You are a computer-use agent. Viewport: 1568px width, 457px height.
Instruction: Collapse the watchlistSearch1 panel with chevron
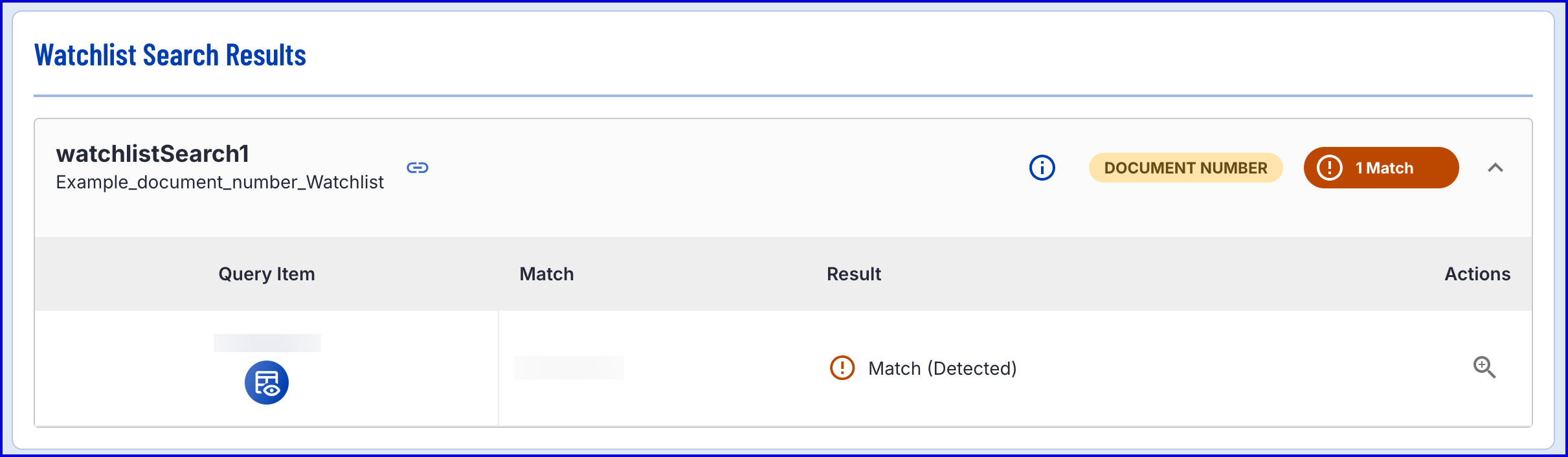click(x=1495, y=168)
